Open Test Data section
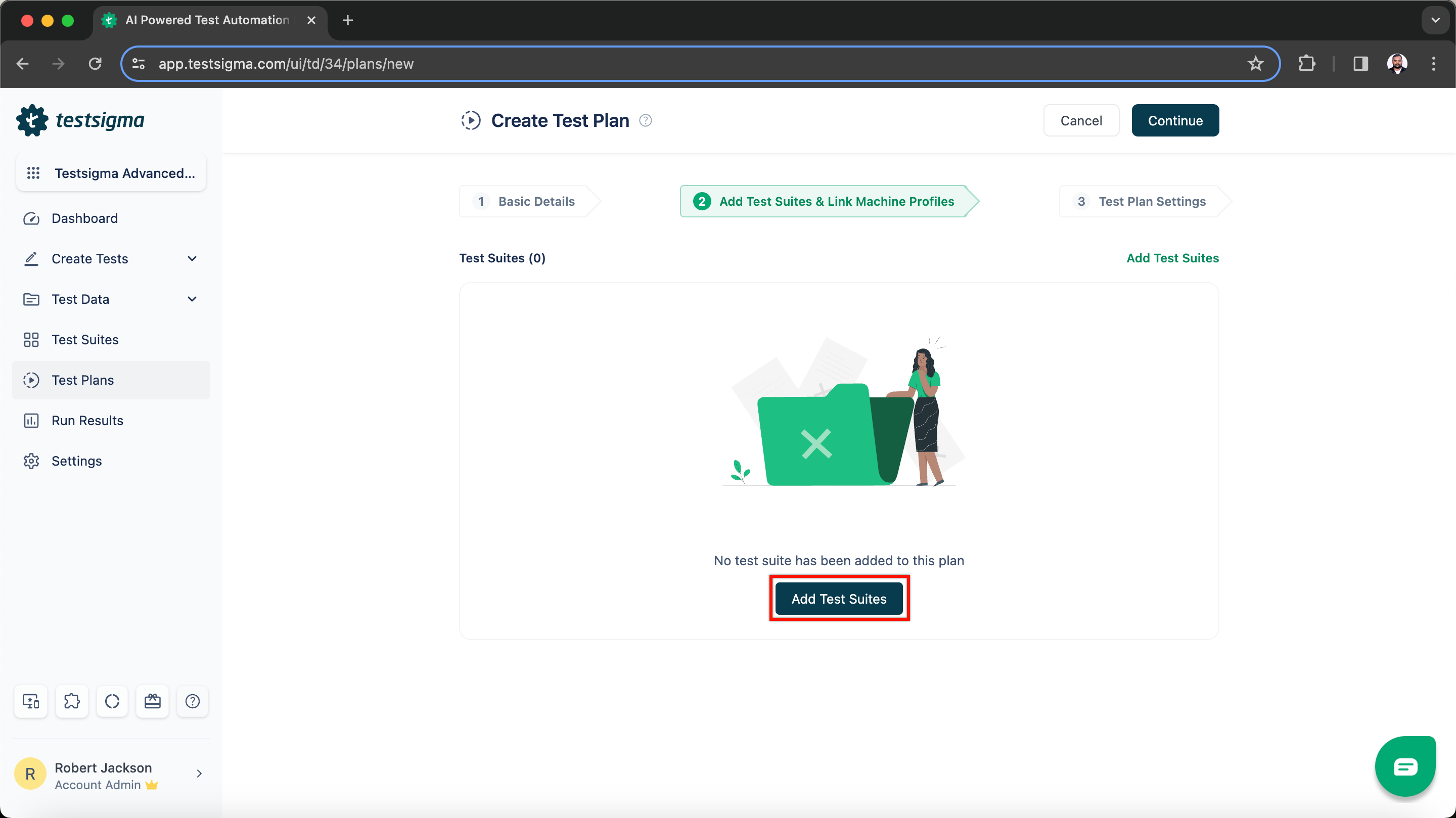This screenshot has height=818, width=1456. (110, 299)
